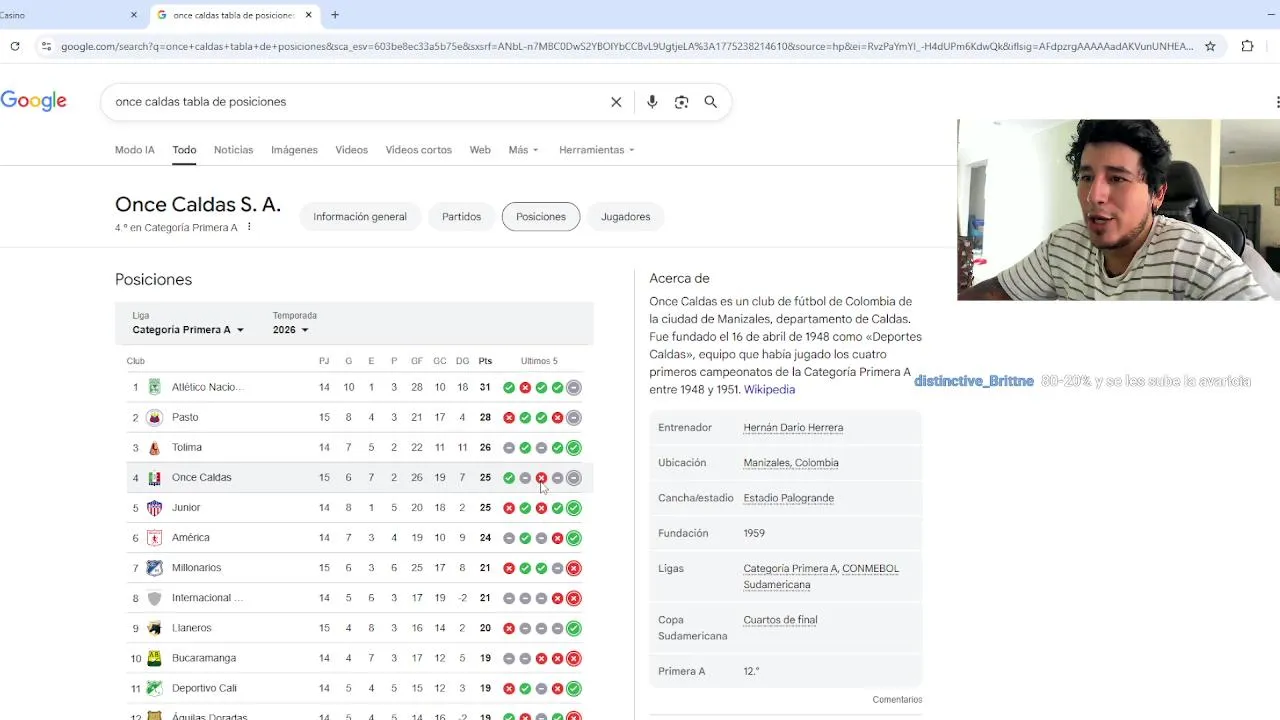The height and width of the screenshot is (720, 1280).
Task: Open Estadio Palogrande link
Action: click(x=788, y=498)
